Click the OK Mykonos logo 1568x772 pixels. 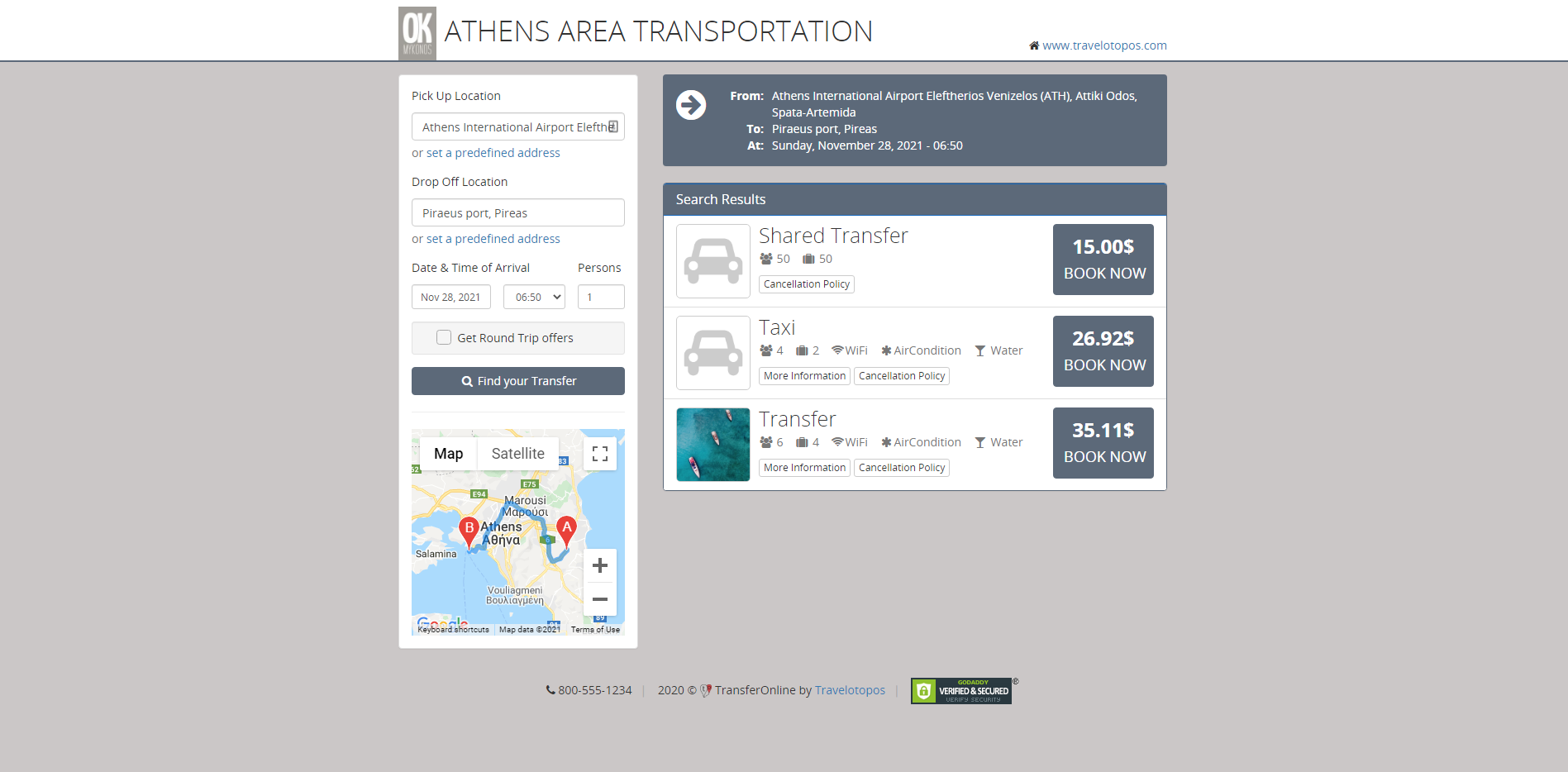[417, 33]
